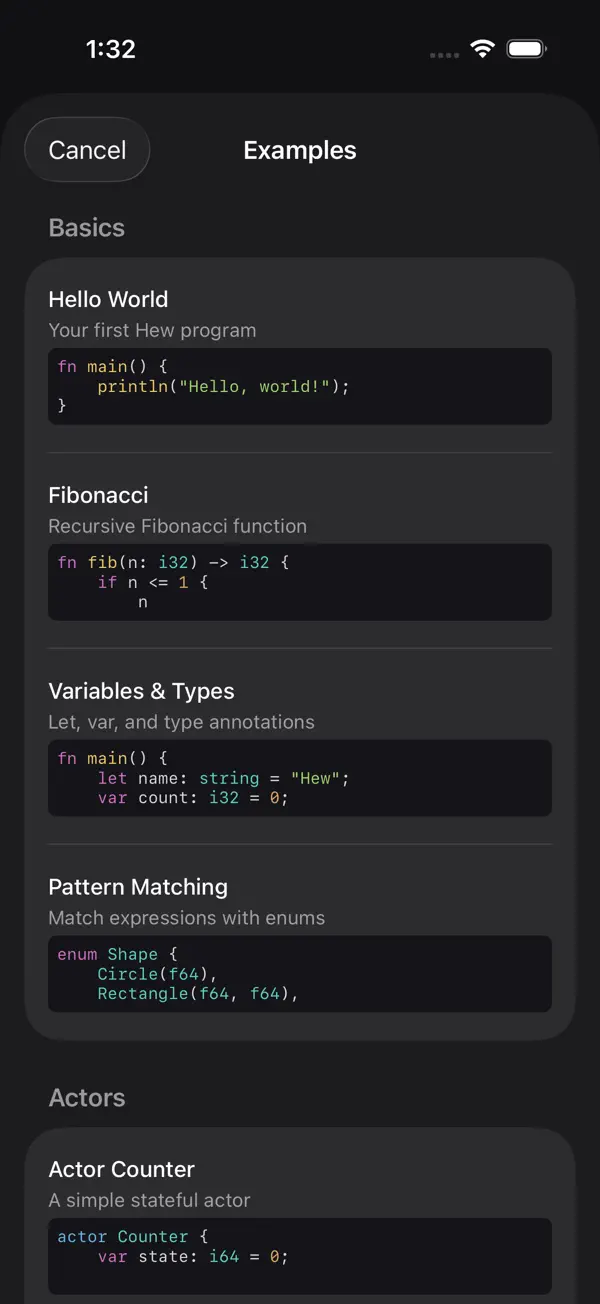Click the cellular signal dots icon
600x1304 pixels.
[x=444, y=55]
